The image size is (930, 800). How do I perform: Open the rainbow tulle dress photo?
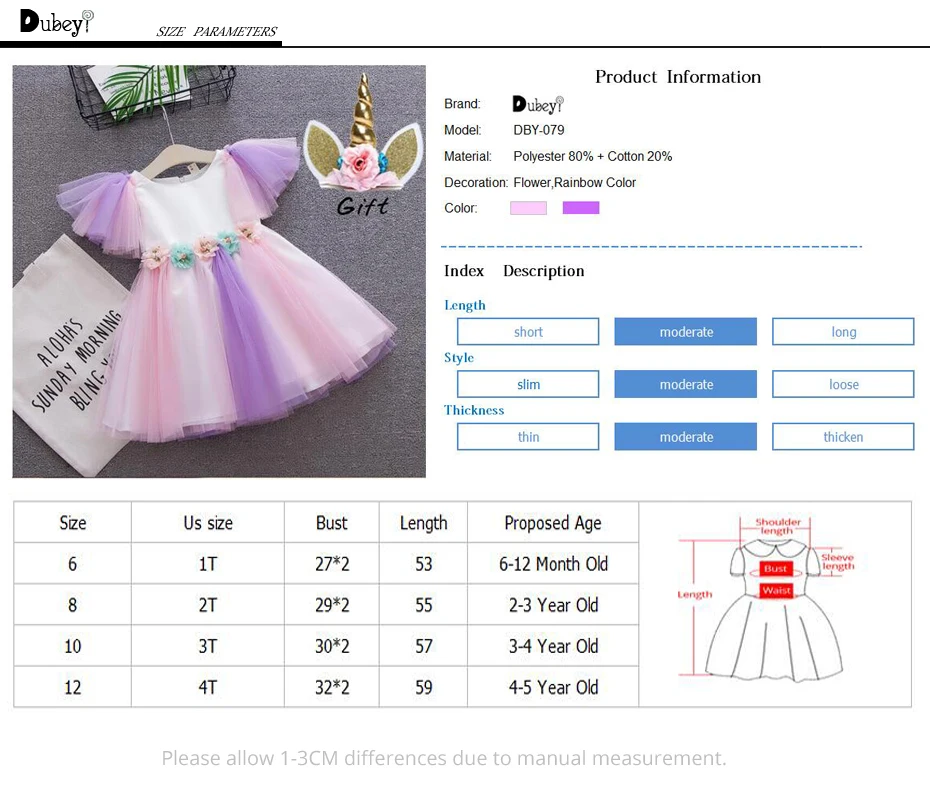219,271
